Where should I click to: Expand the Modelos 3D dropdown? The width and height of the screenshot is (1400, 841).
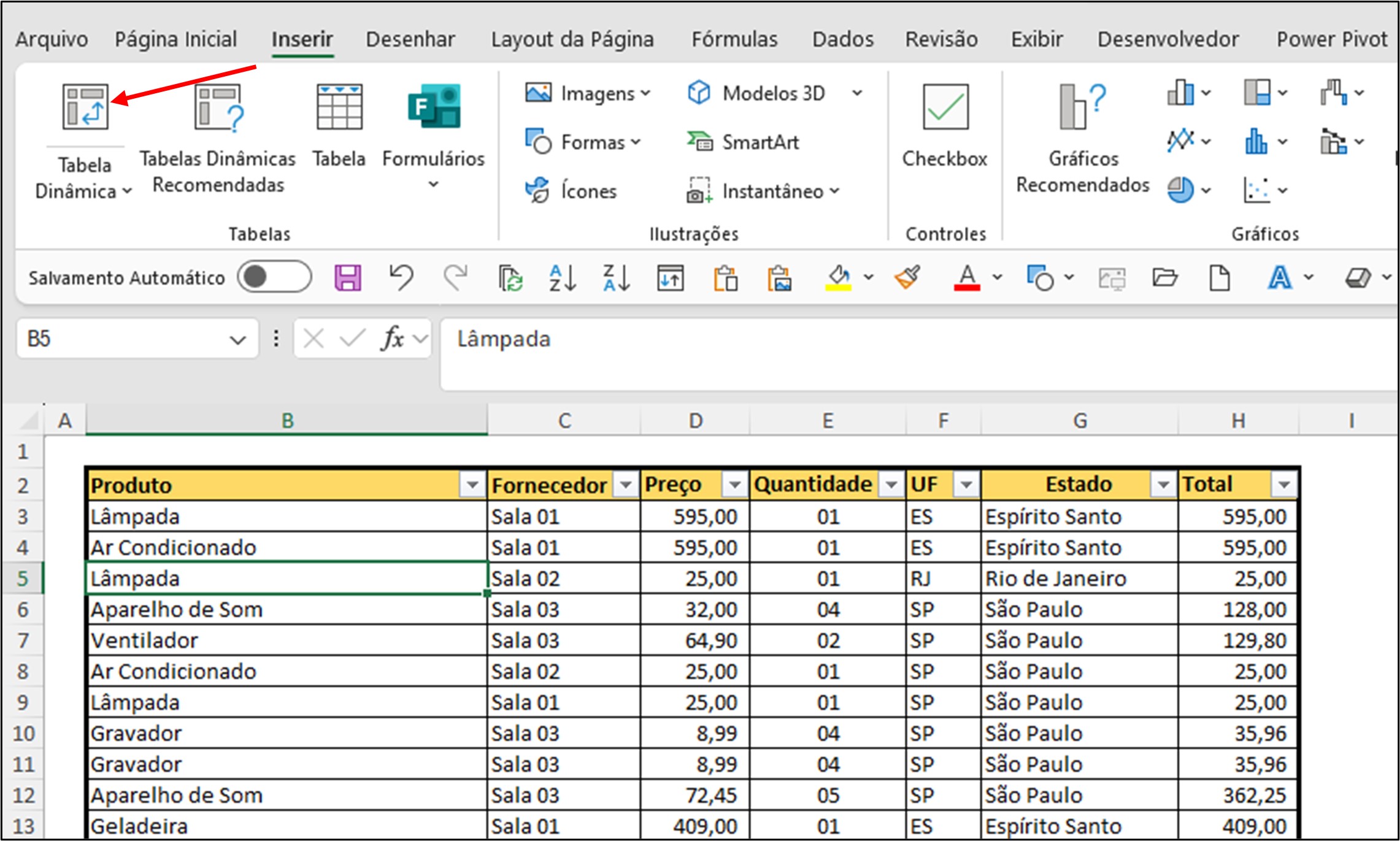(857, 93)
